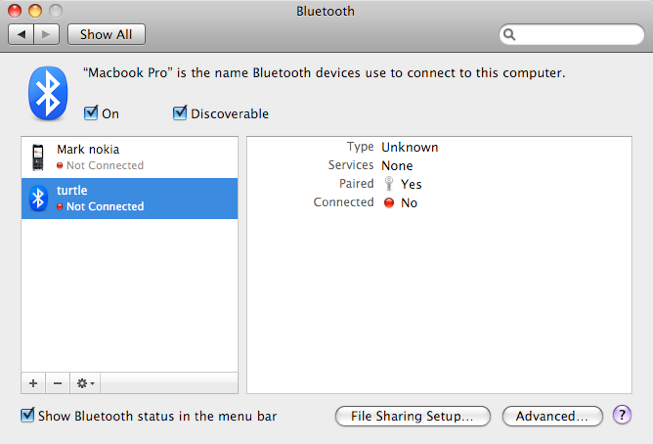Click the Show All button

click(106, 34)
